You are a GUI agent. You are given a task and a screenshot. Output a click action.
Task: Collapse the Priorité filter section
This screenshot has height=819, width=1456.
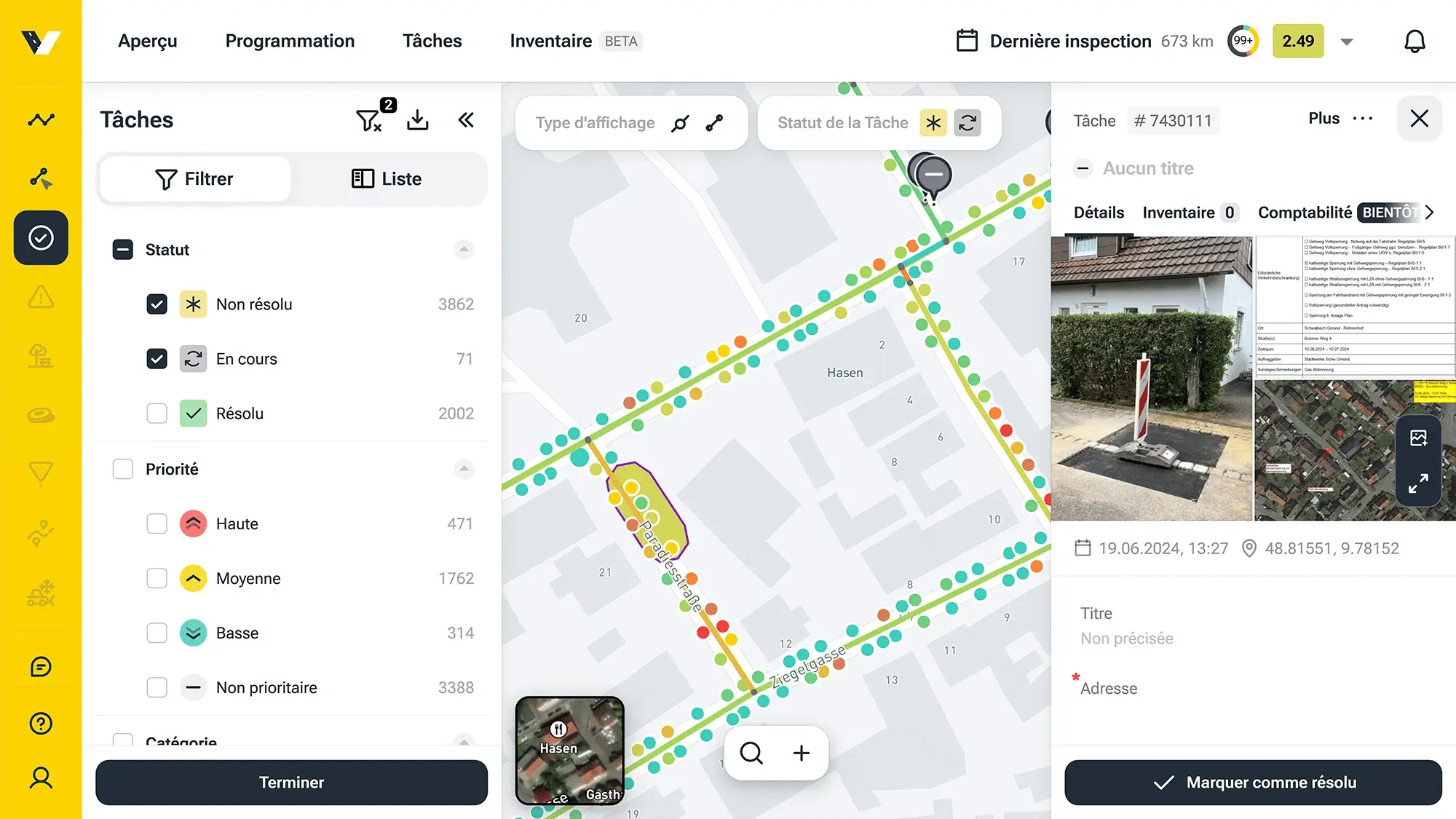(464, 469)
